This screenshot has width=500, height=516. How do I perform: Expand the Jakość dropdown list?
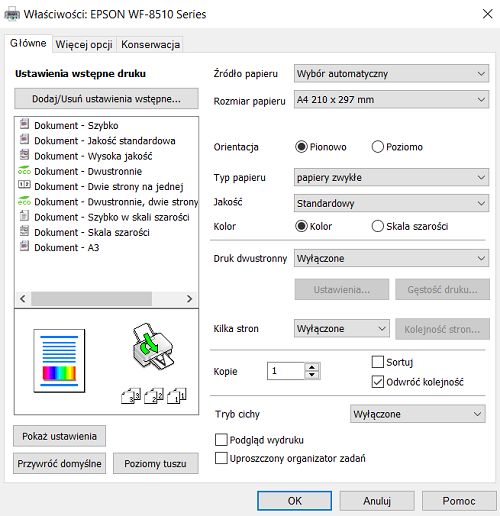point(391,203)
